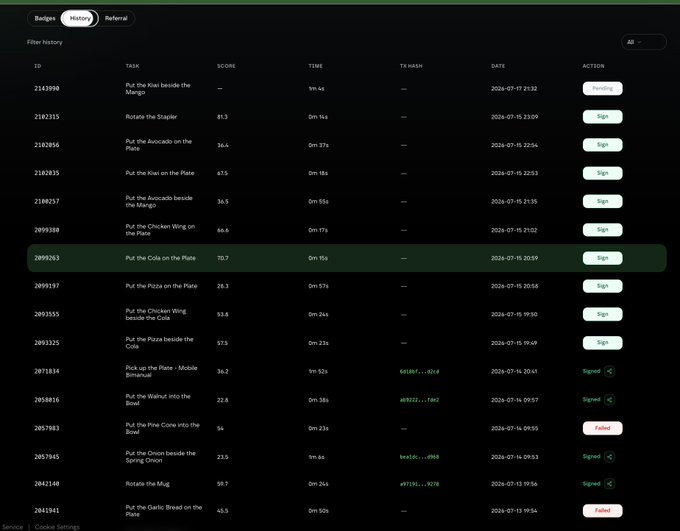Click the score 81.3
The width and height of the screenshot is (680, 531).
point(222,117)
